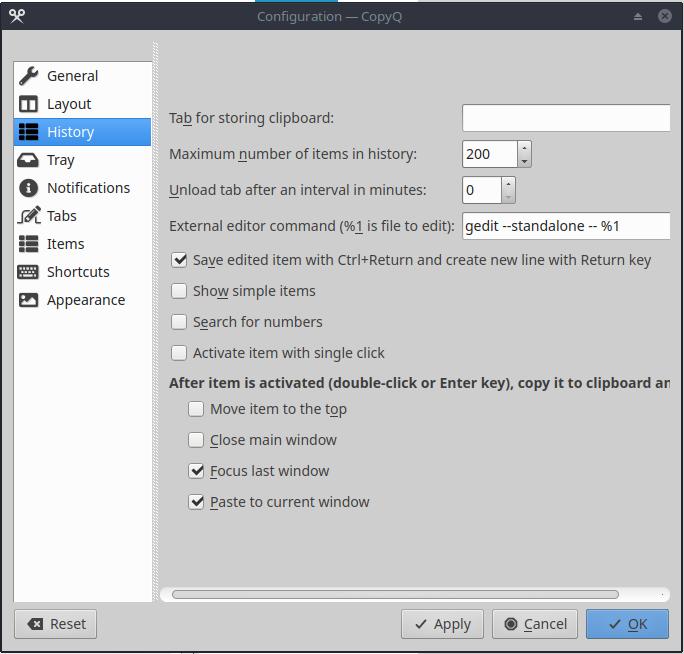Enable the Show simple items checkbox
Image resolution: width=684 pixels, height=654 pixels.
(179, 291)
